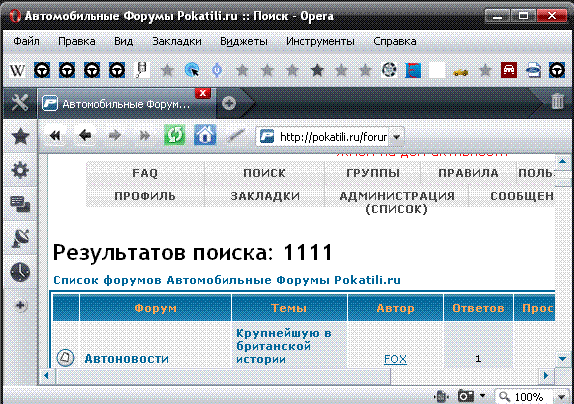Open the closed tabs trash can
Image resolution: width=574 pixels, height=404 pixels.
557,101
